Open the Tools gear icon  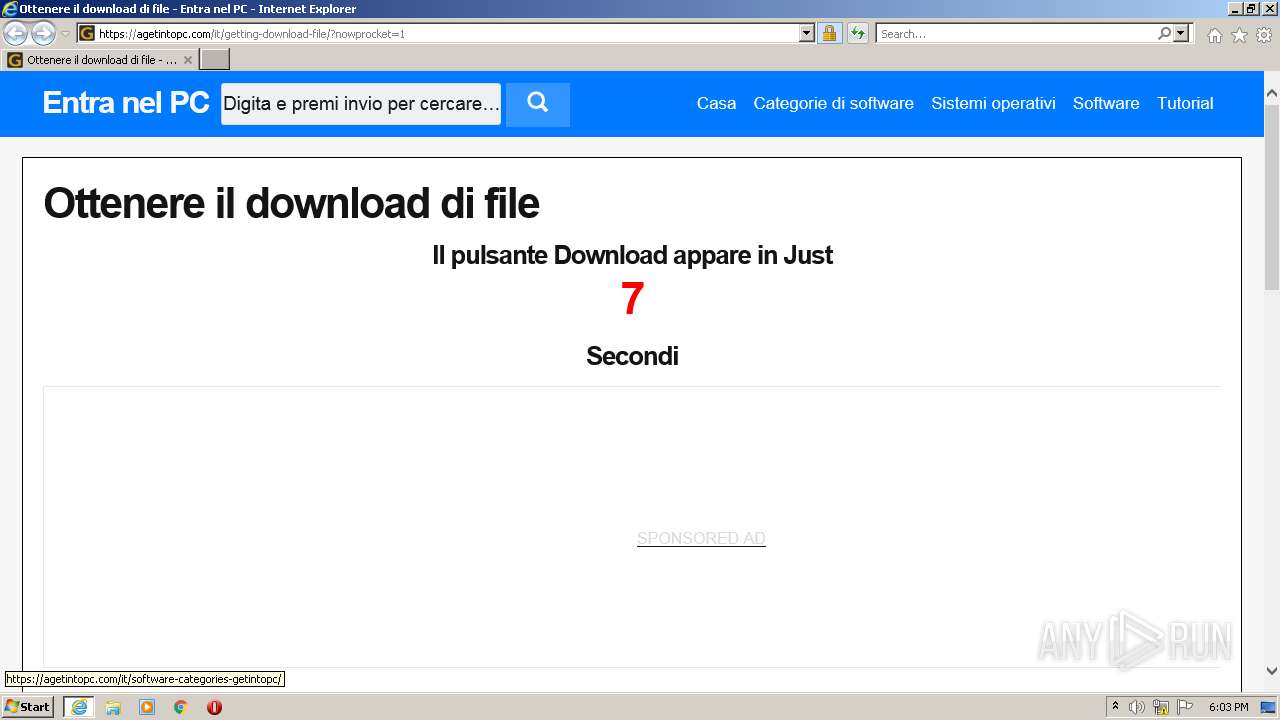point(1264,35)
